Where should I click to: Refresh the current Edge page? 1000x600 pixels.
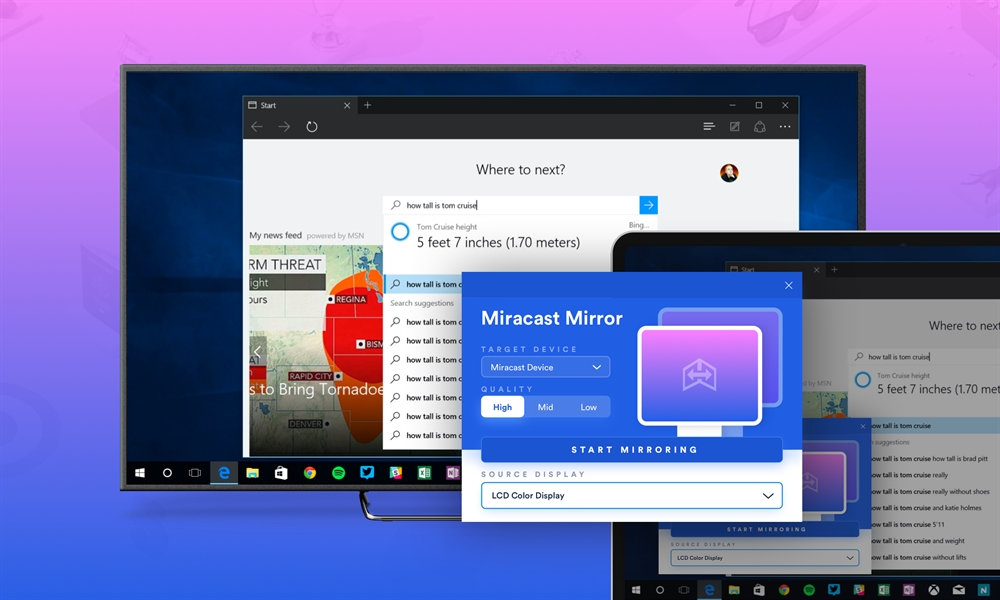(311, 126)
